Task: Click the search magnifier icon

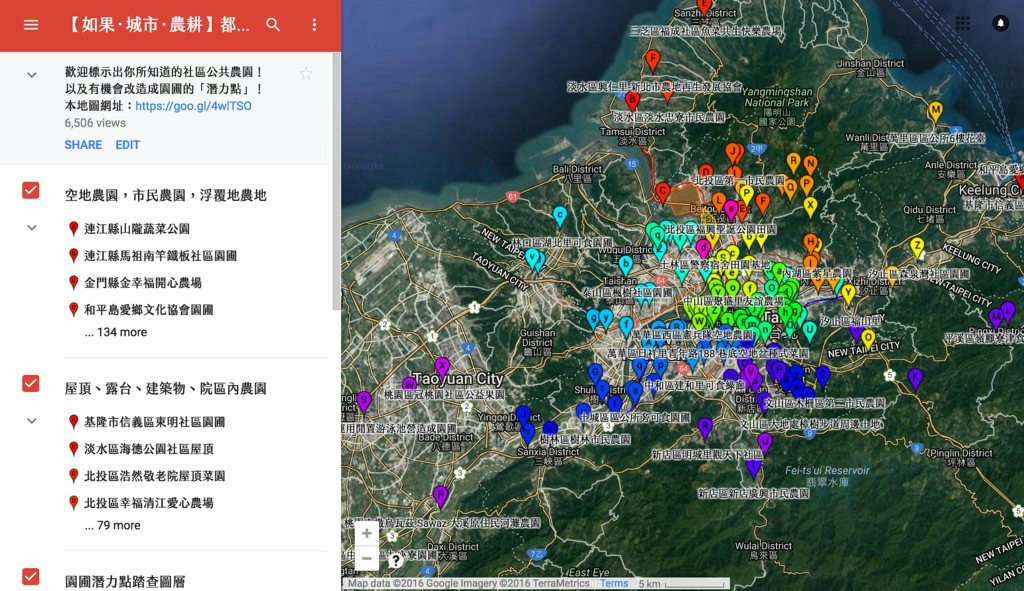Action: [x=273, y=25]
